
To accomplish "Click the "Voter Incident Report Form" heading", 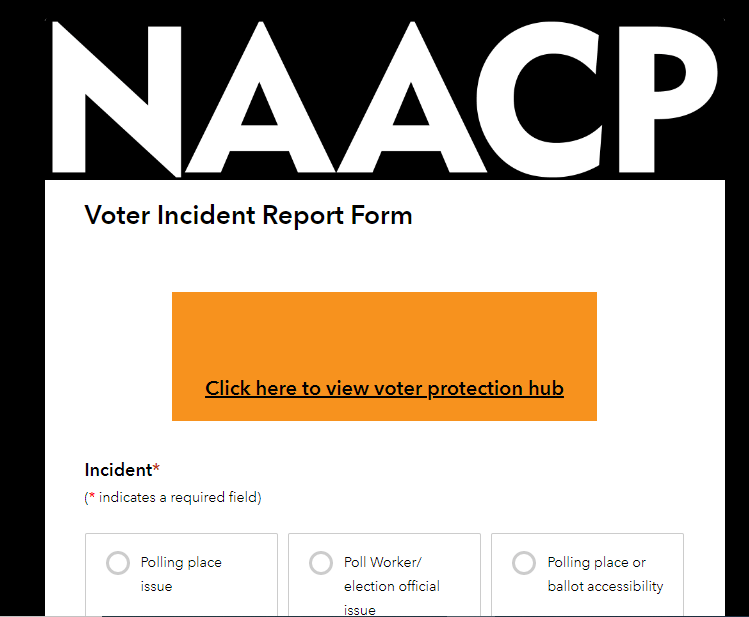I will click(248, 215).
